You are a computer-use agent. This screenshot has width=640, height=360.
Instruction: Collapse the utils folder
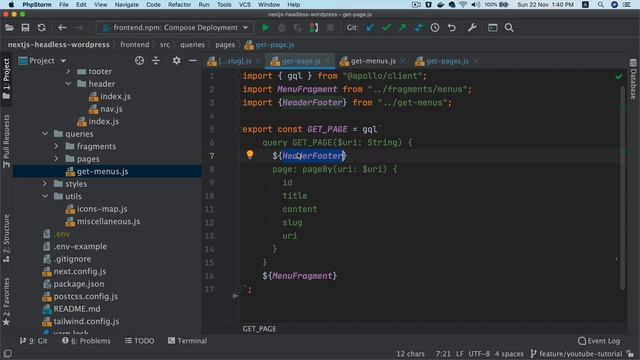point(45,196)
